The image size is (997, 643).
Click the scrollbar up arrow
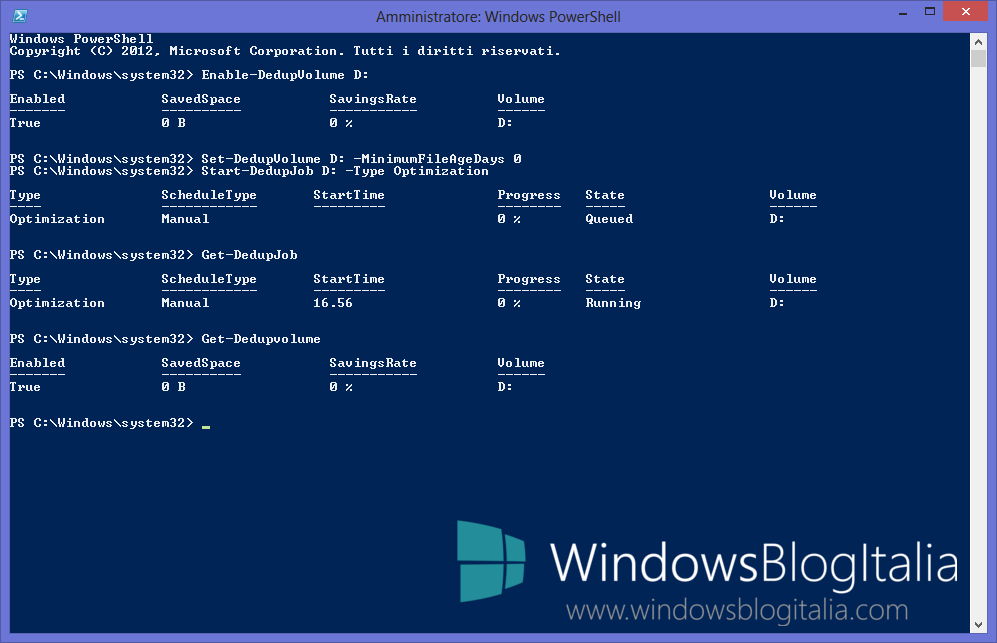(x=978, y=42)
